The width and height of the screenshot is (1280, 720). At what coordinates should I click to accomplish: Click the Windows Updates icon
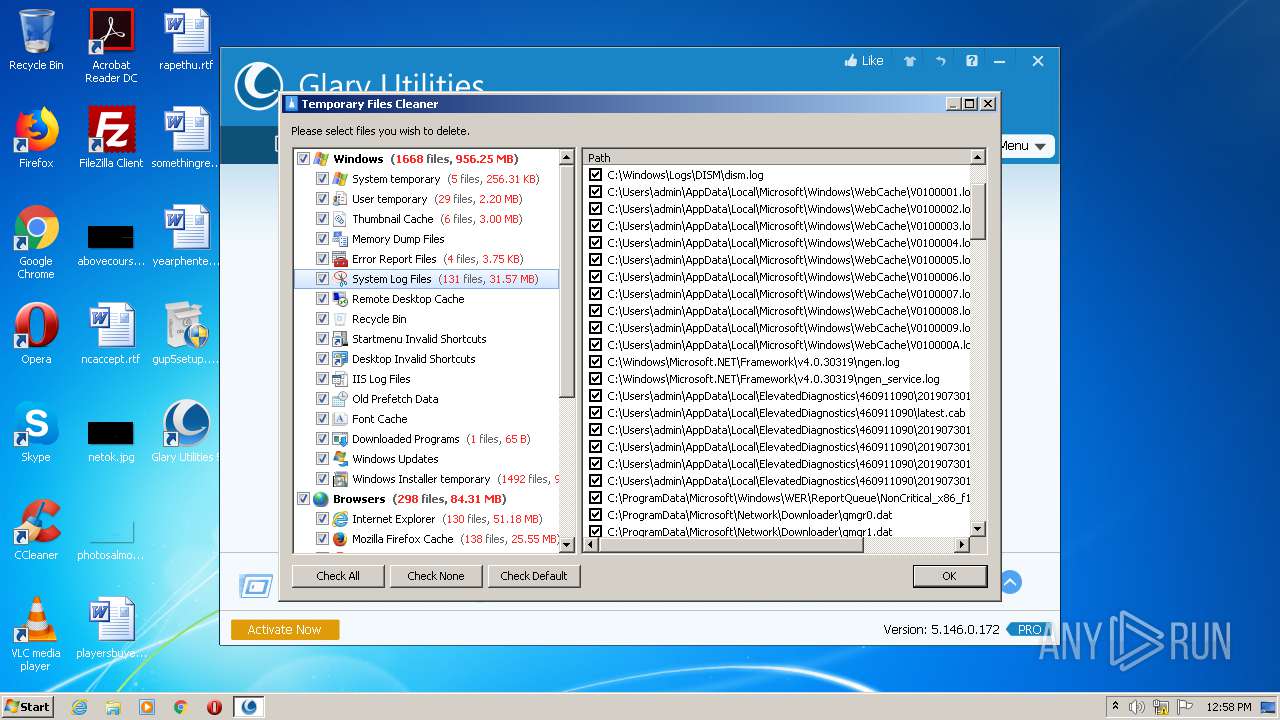[x=340, y=459]
